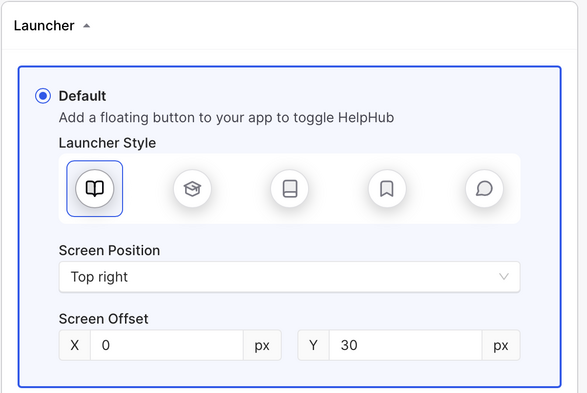Click the Y label of Screen Offset
The width and height of the screenshot is (587, 393).
[314, 345]
